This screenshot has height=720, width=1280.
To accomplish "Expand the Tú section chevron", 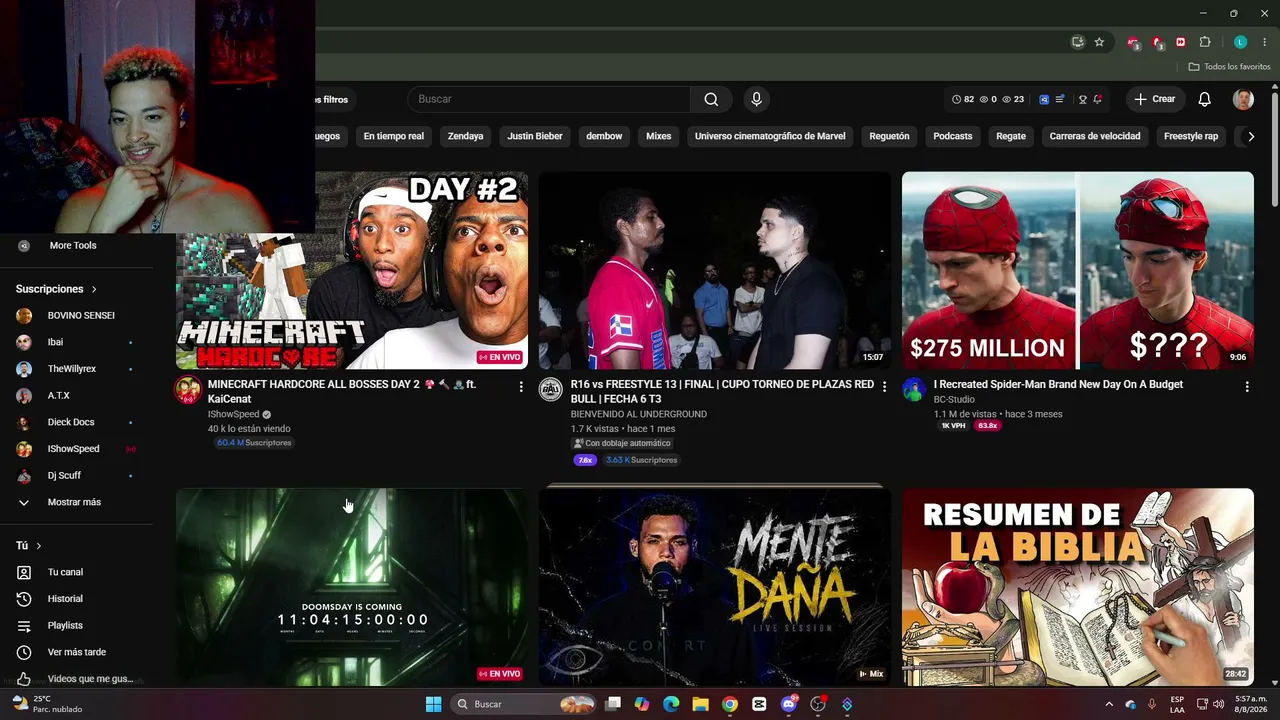I will point(39,546).
